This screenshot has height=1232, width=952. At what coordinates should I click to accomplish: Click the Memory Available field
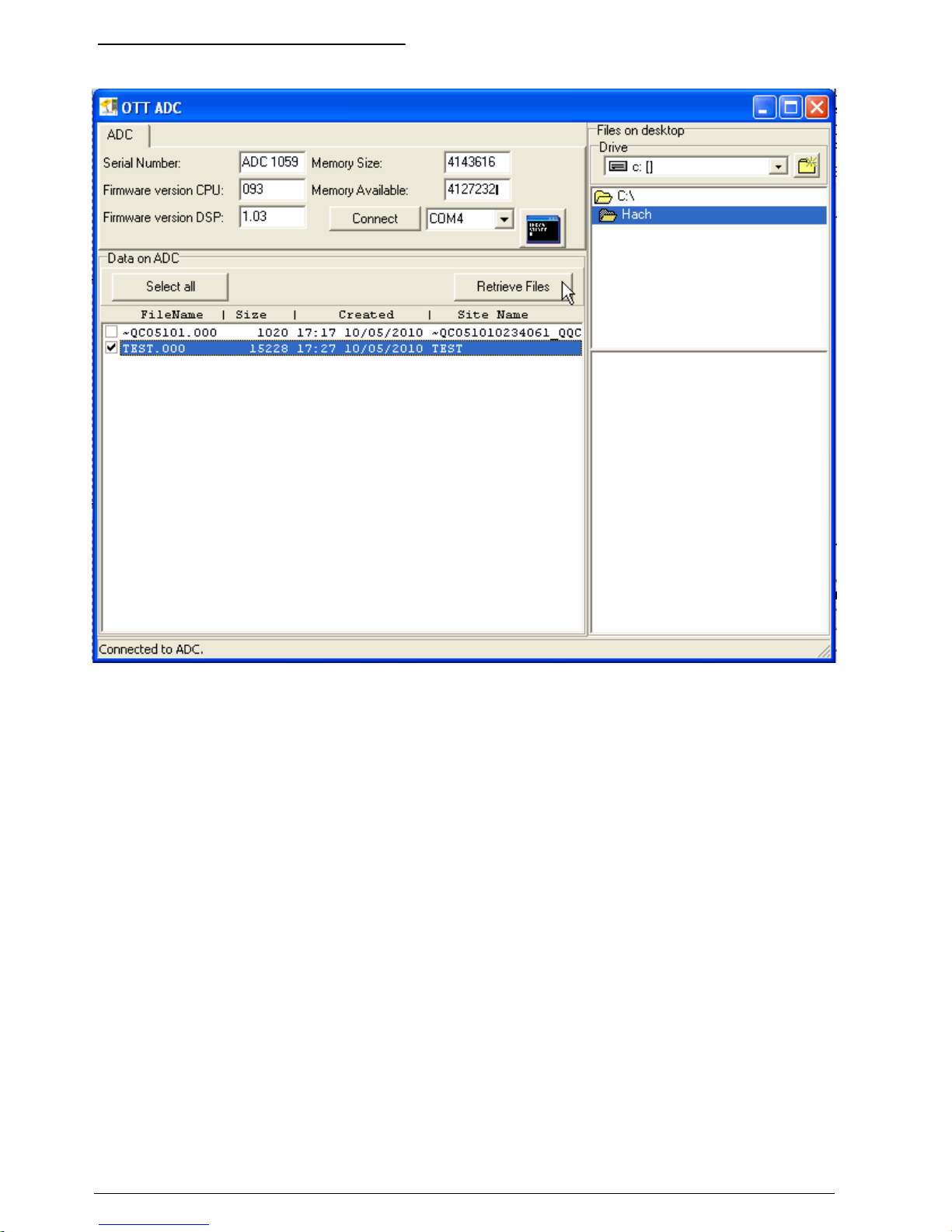tap(477, 189)
